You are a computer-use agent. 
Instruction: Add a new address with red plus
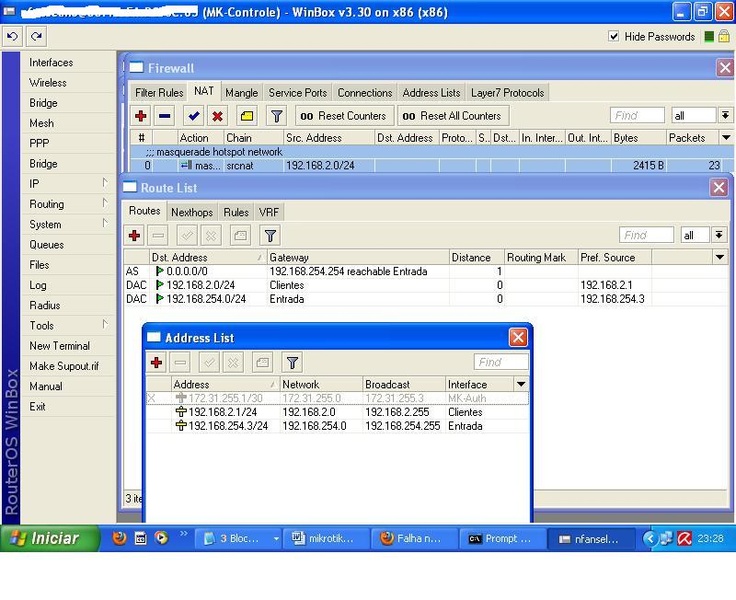pyautogui.click(x=156, y=362)
